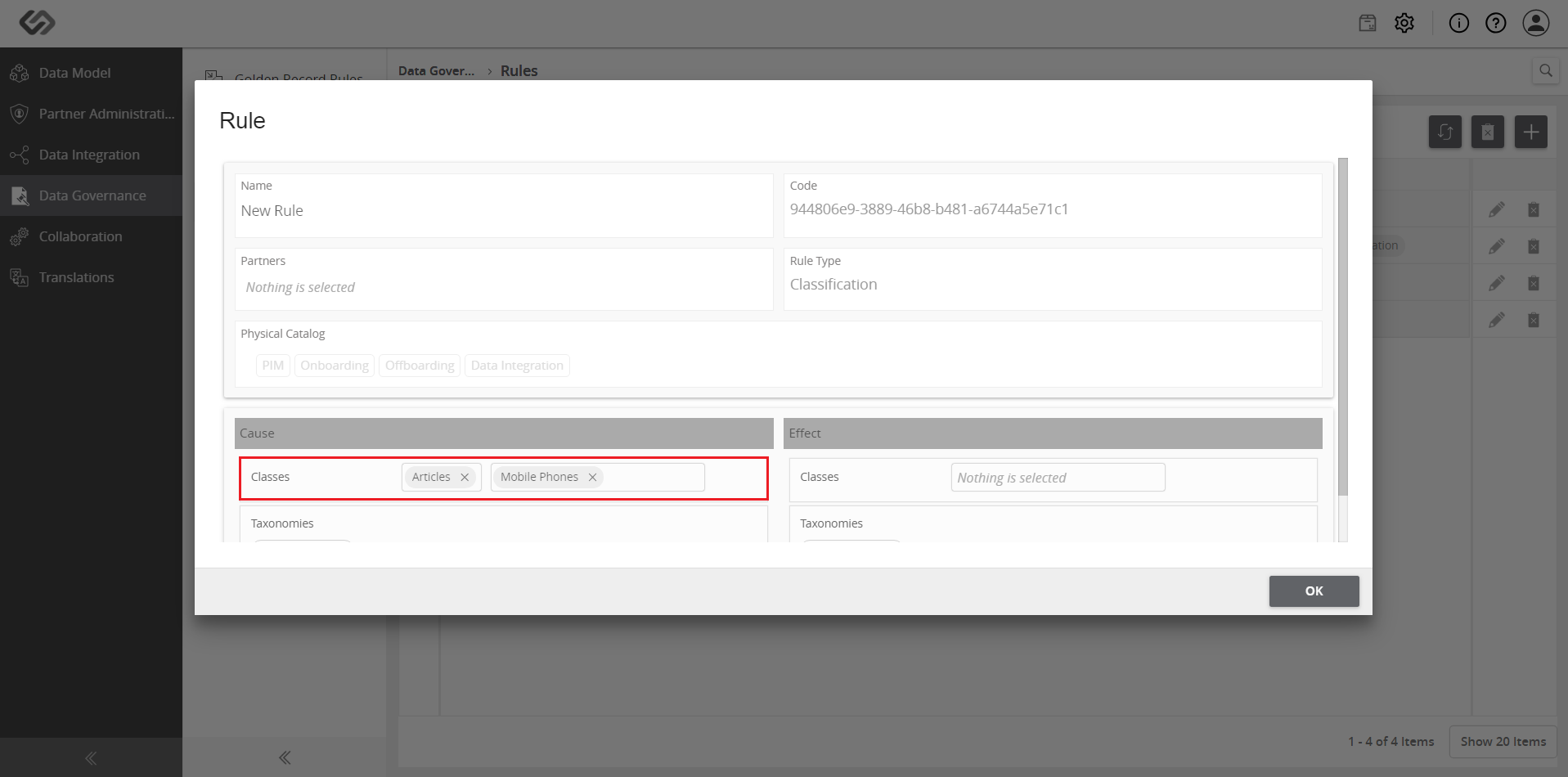The width and height of the screenshot is (1568, 777).
Task: Collapse the main sidebar with double chevron
Action: click(x=91, y=758)
